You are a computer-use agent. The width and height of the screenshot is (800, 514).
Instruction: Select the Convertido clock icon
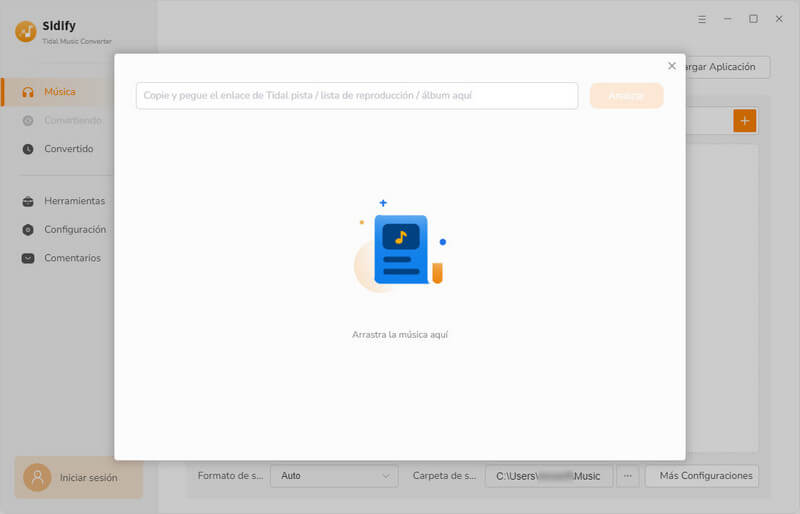[28, 149]
